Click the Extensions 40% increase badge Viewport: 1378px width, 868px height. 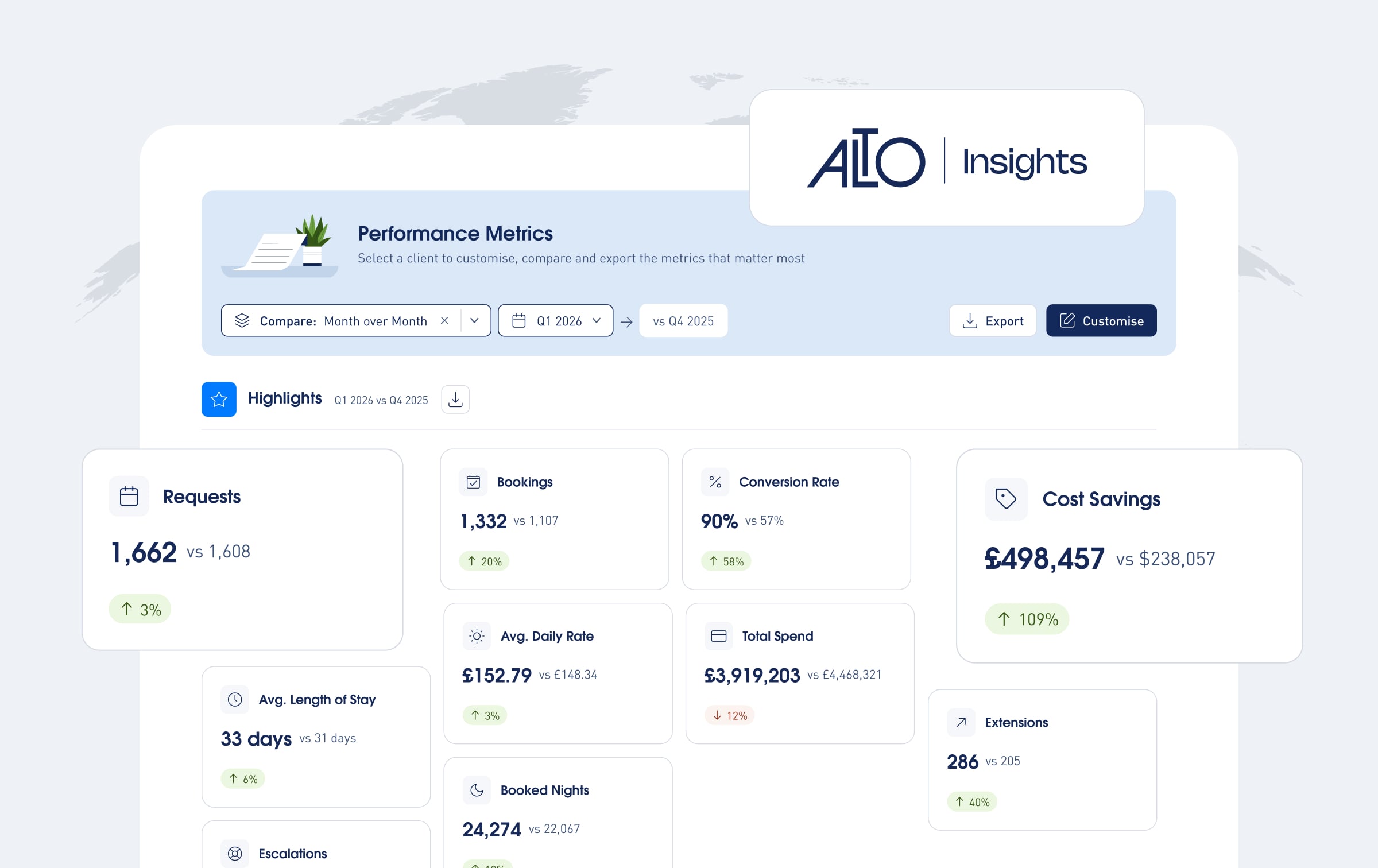[972, 802]
